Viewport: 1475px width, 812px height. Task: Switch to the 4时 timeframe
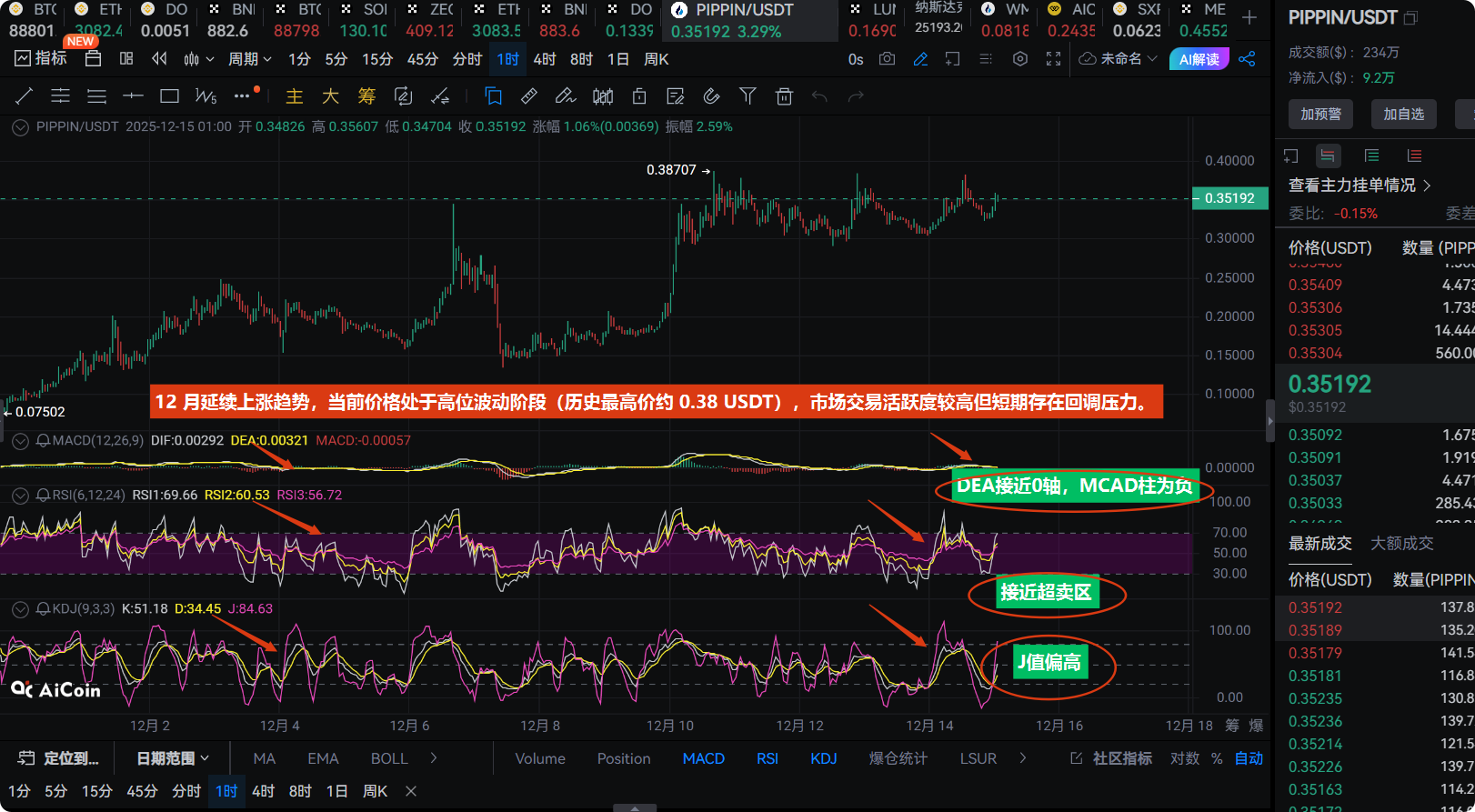coord(545,59)
